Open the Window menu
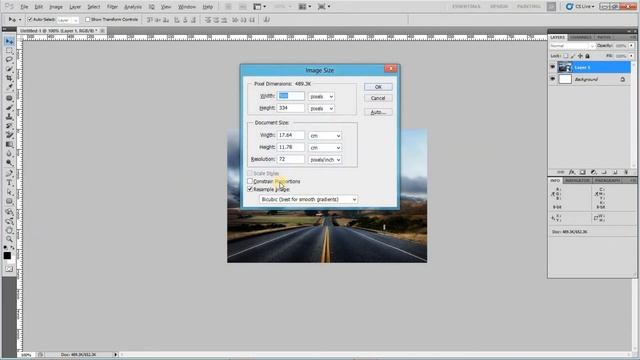 187,7
